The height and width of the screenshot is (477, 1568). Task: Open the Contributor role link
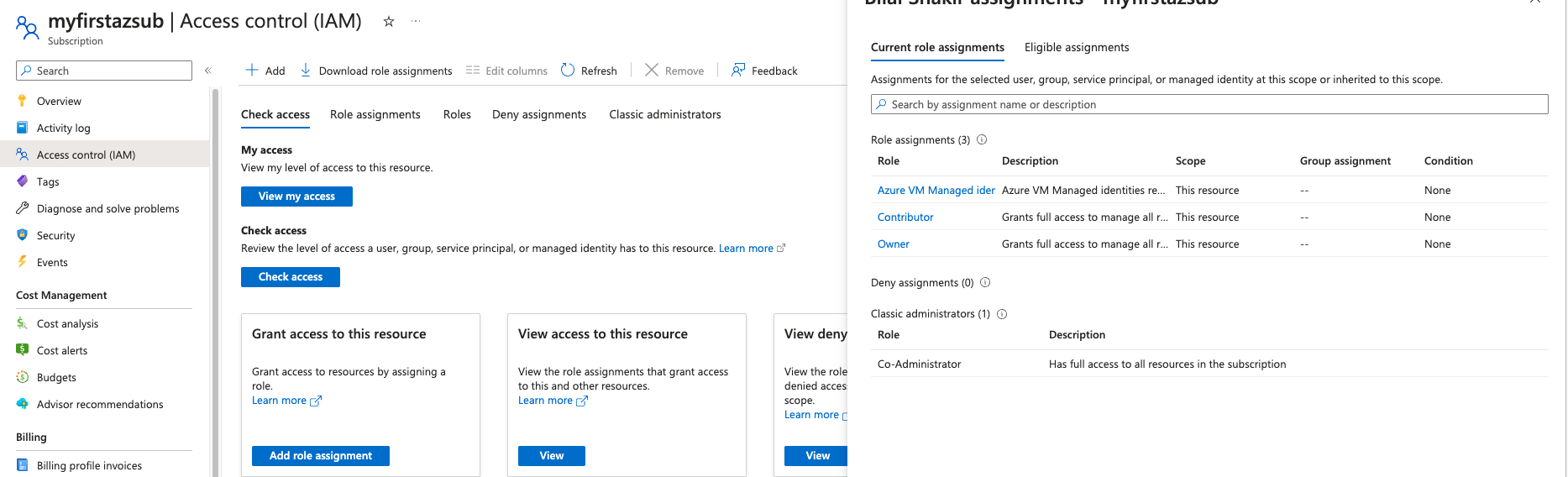(905, 218)
